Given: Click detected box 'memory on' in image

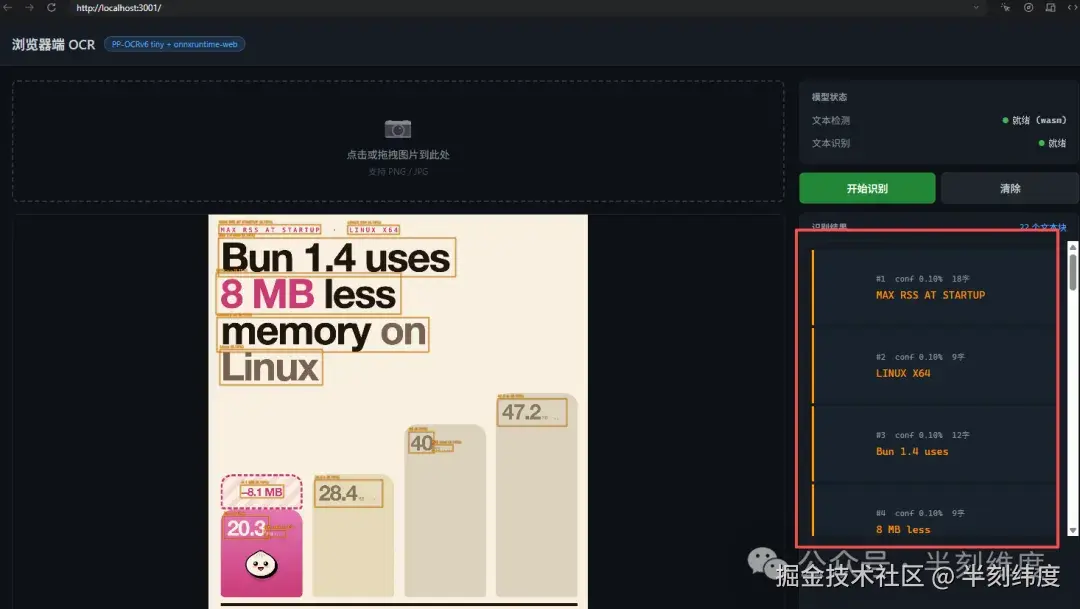Looking at the screenshot, I should pos(324,333).
